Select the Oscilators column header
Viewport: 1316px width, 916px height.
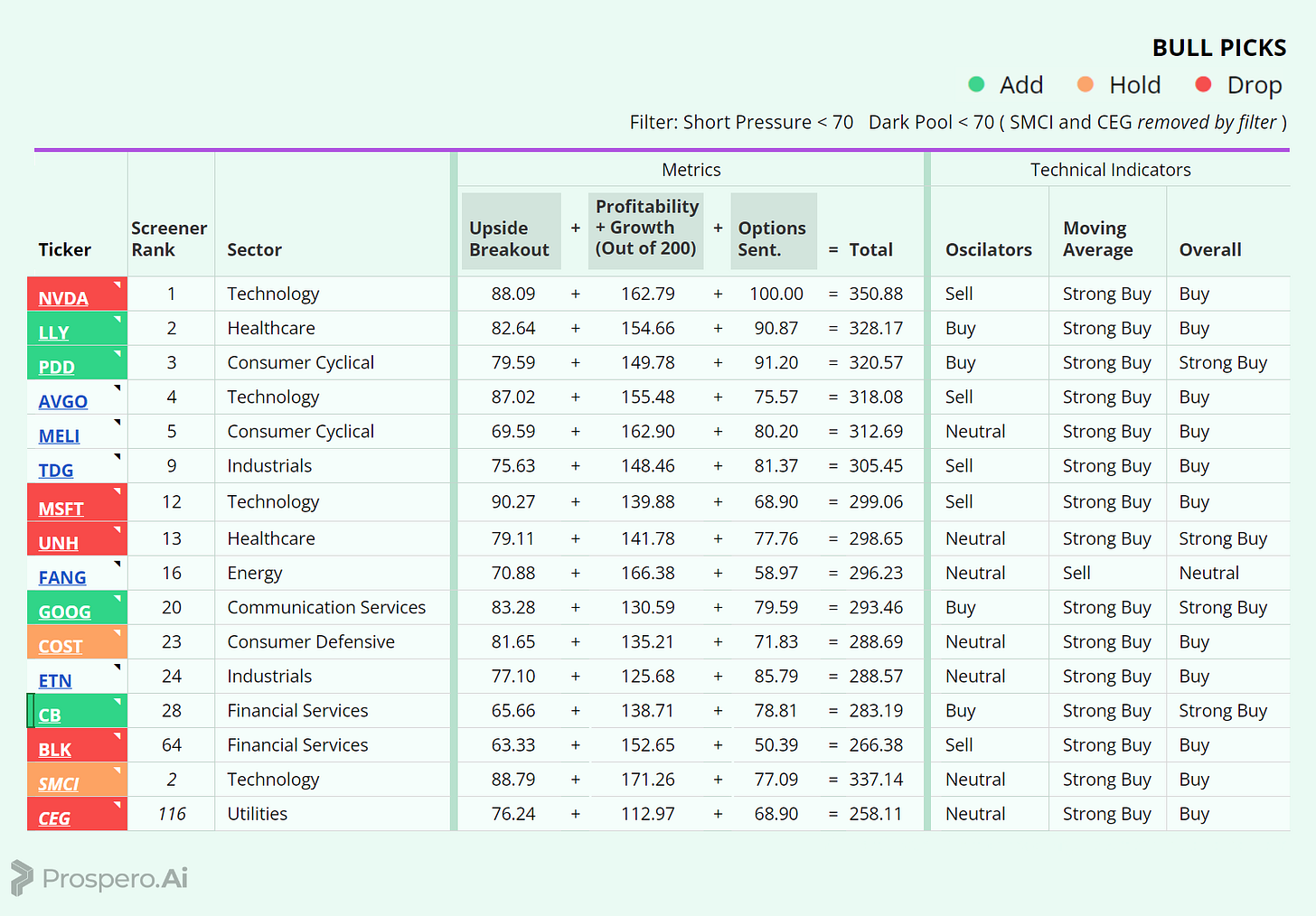point(989,249)
